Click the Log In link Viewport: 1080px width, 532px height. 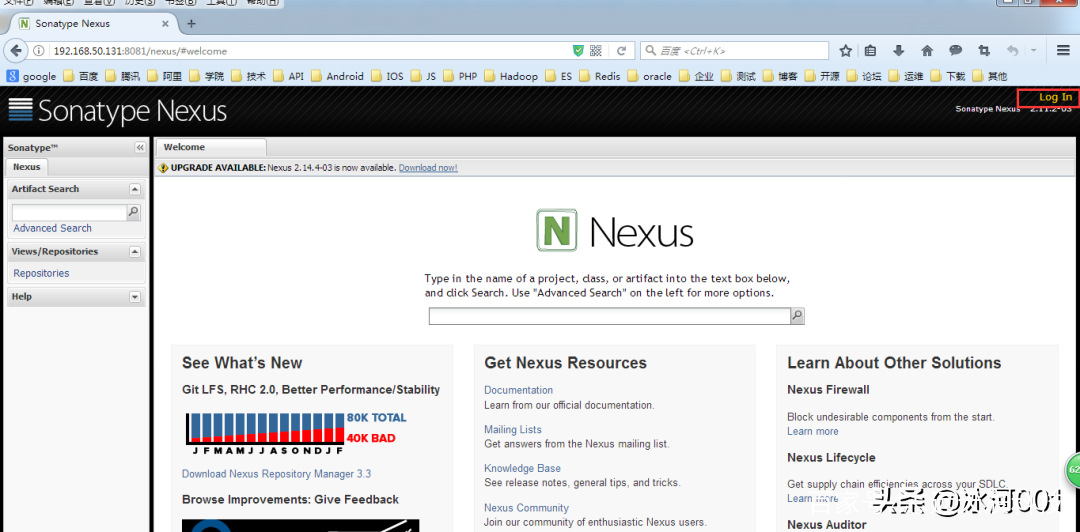[x=1055, y=97]
